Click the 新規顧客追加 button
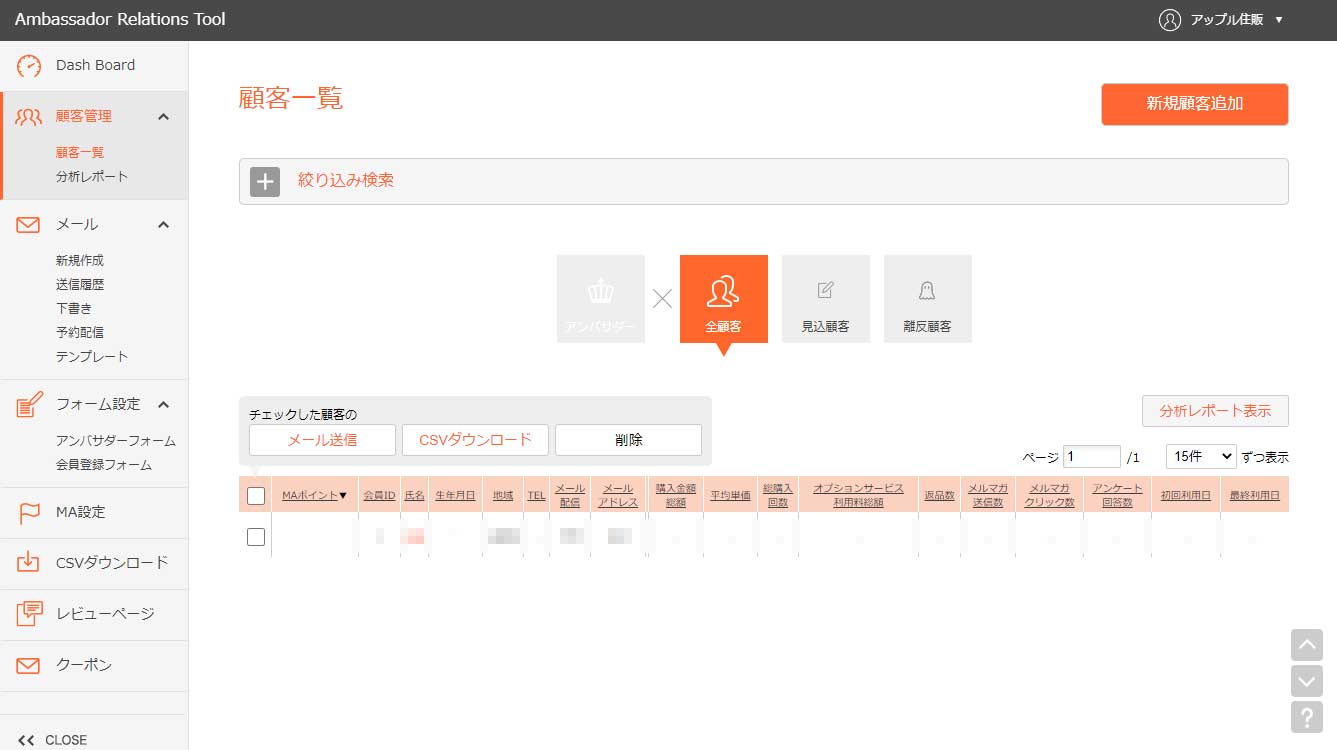Viewport: 1337px width, 750px height. 1195,104
